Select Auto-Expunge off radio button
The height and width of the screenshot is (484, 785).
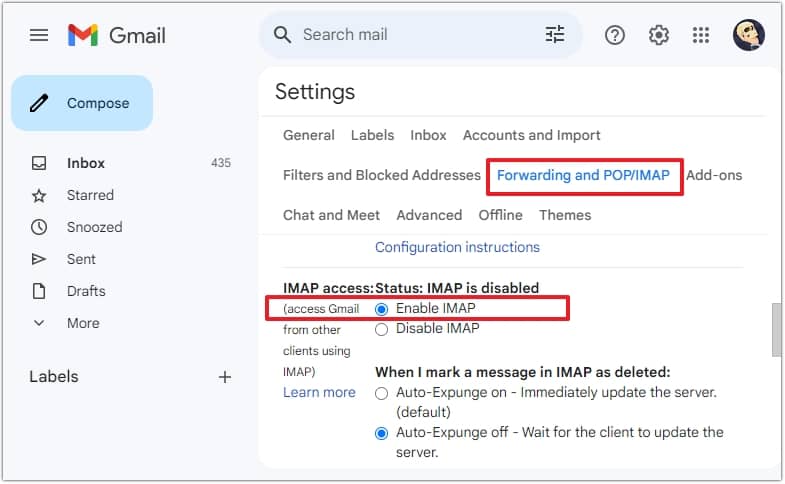point(381,433)
